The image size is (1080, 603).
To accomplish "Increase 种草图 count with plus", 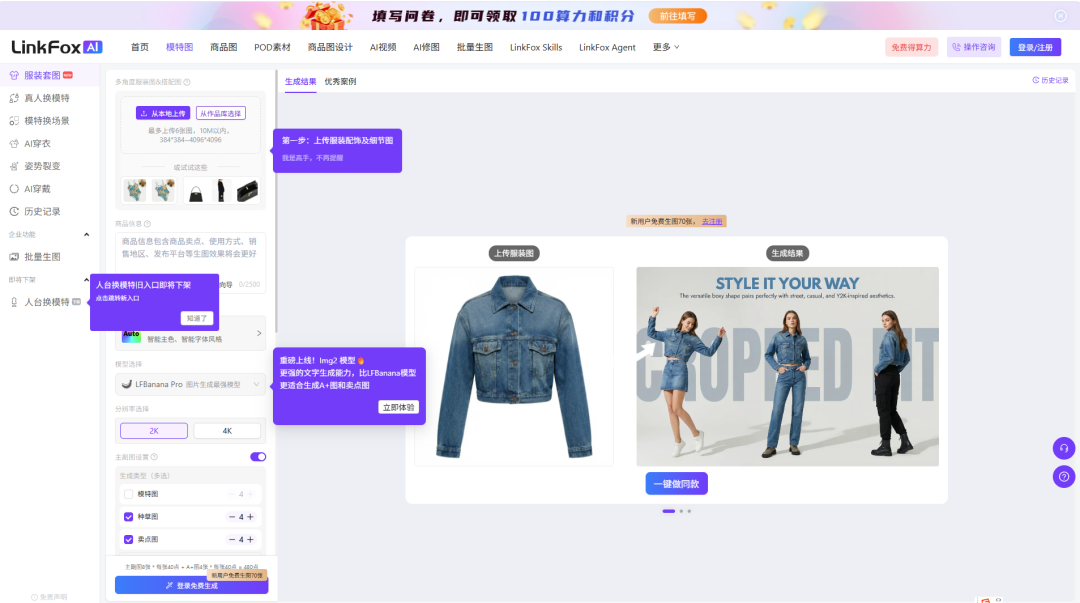I will click(251, 517).
